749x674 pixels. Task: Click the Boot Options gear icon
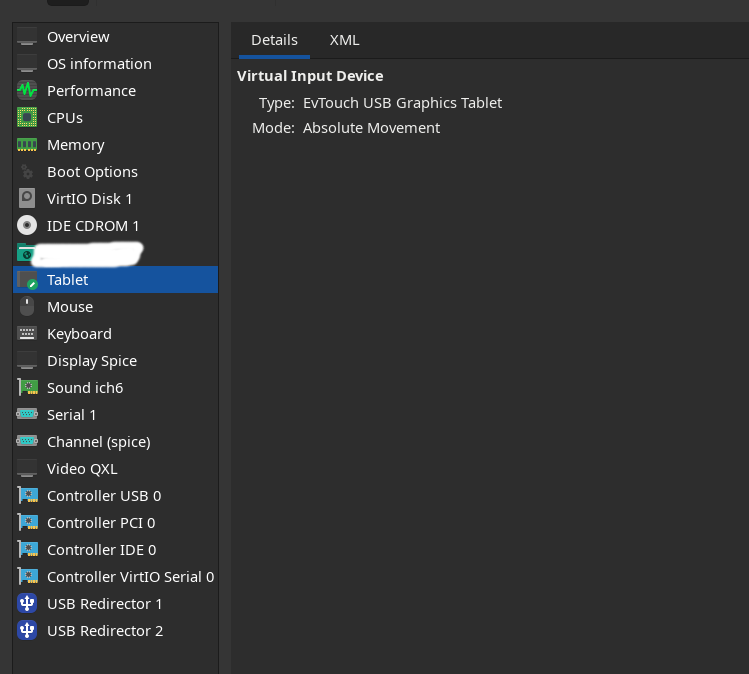pyautogui.click(x=27, y=172)
